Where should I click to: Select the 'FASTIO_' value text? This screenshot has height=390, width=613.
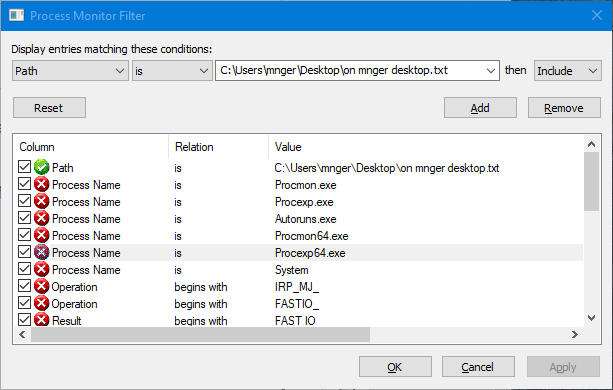[x=297, y=304]
